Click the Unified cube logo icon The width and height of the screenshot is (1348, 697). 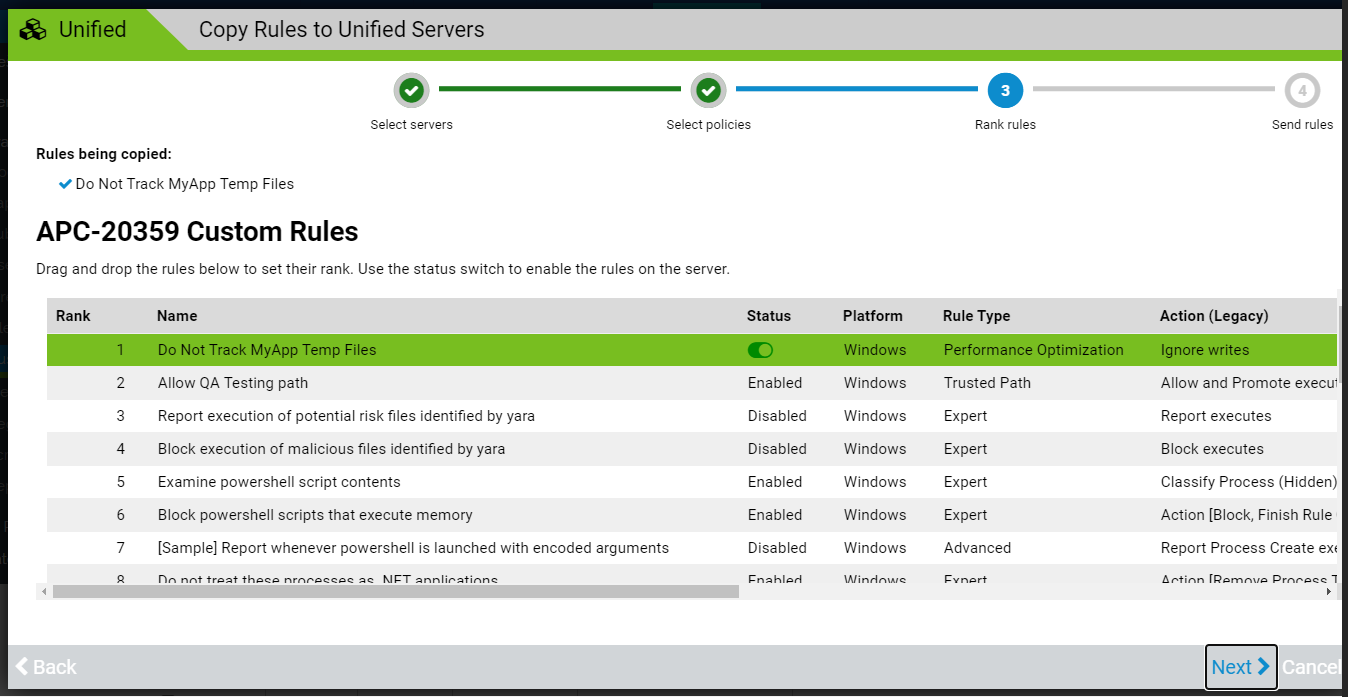34,29
